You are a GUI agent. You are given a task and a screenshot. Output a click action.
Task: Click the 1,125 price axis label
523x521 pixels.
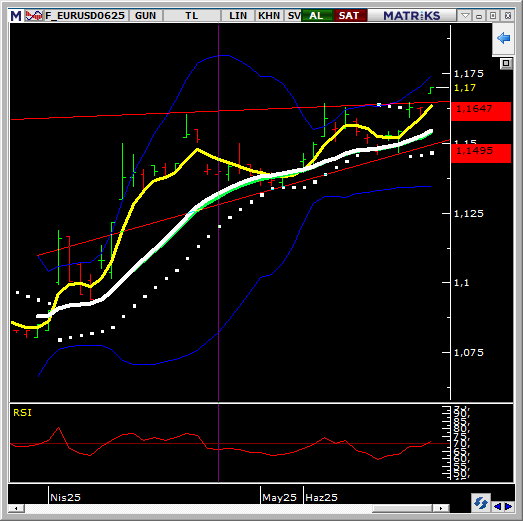point(469,213)
